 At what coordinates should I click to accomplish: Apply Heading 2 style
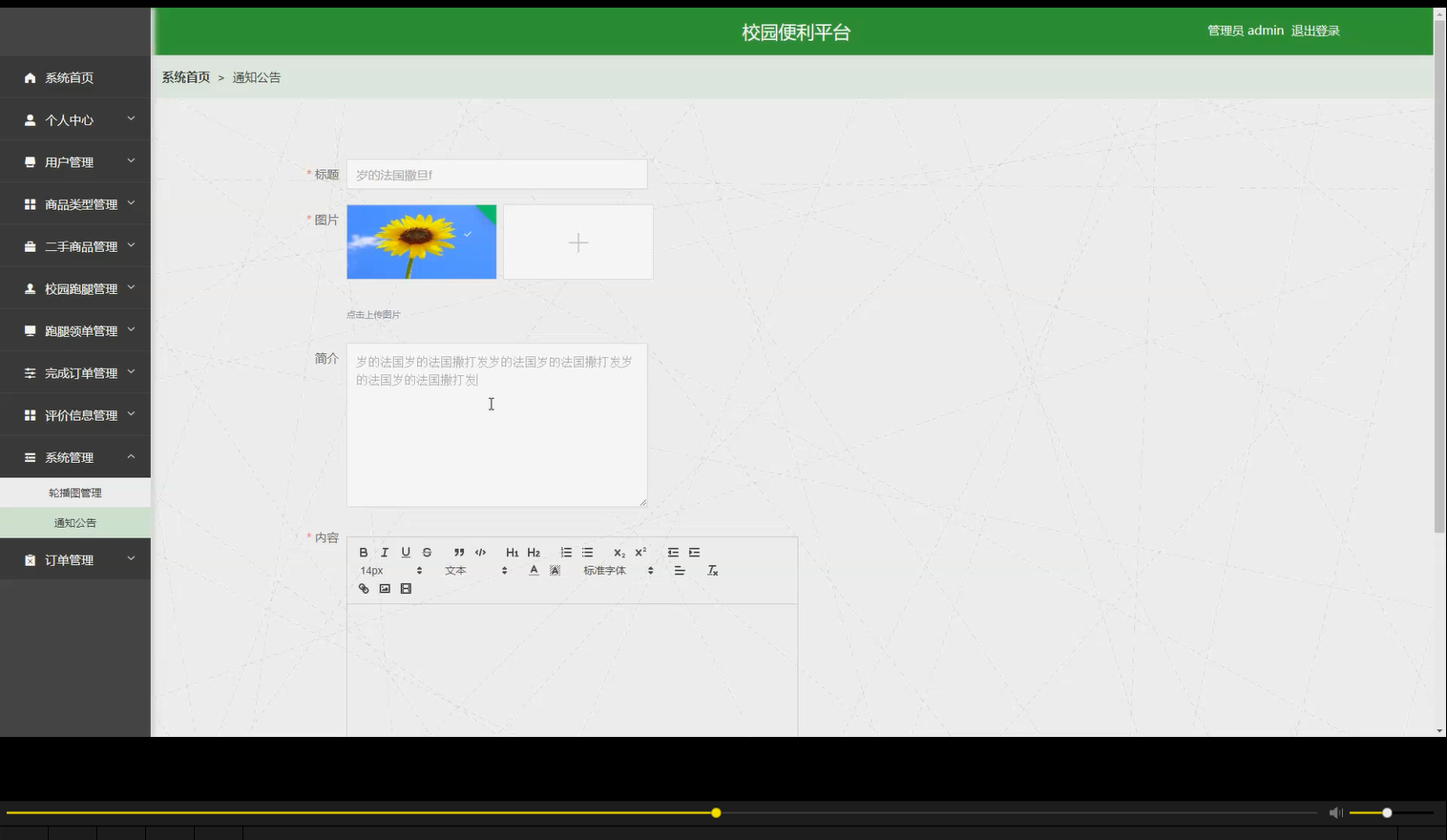[534, 553]
